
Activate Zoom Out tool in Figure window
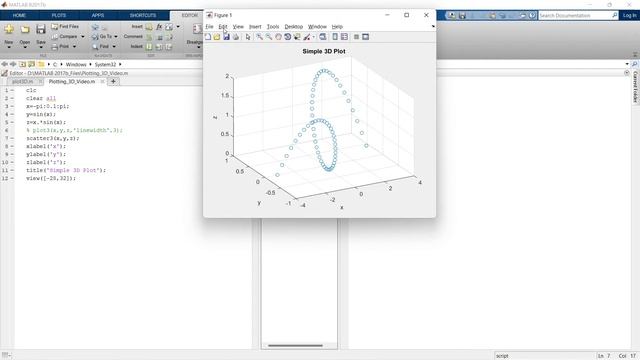tap(269, 37)
